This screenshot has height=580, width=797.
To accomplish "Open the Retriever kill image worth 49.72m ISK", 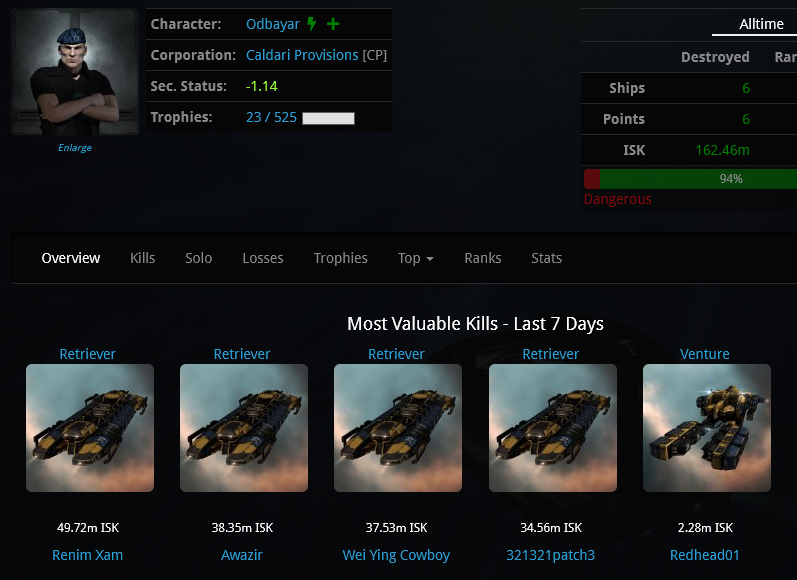I will coord(90,428).
